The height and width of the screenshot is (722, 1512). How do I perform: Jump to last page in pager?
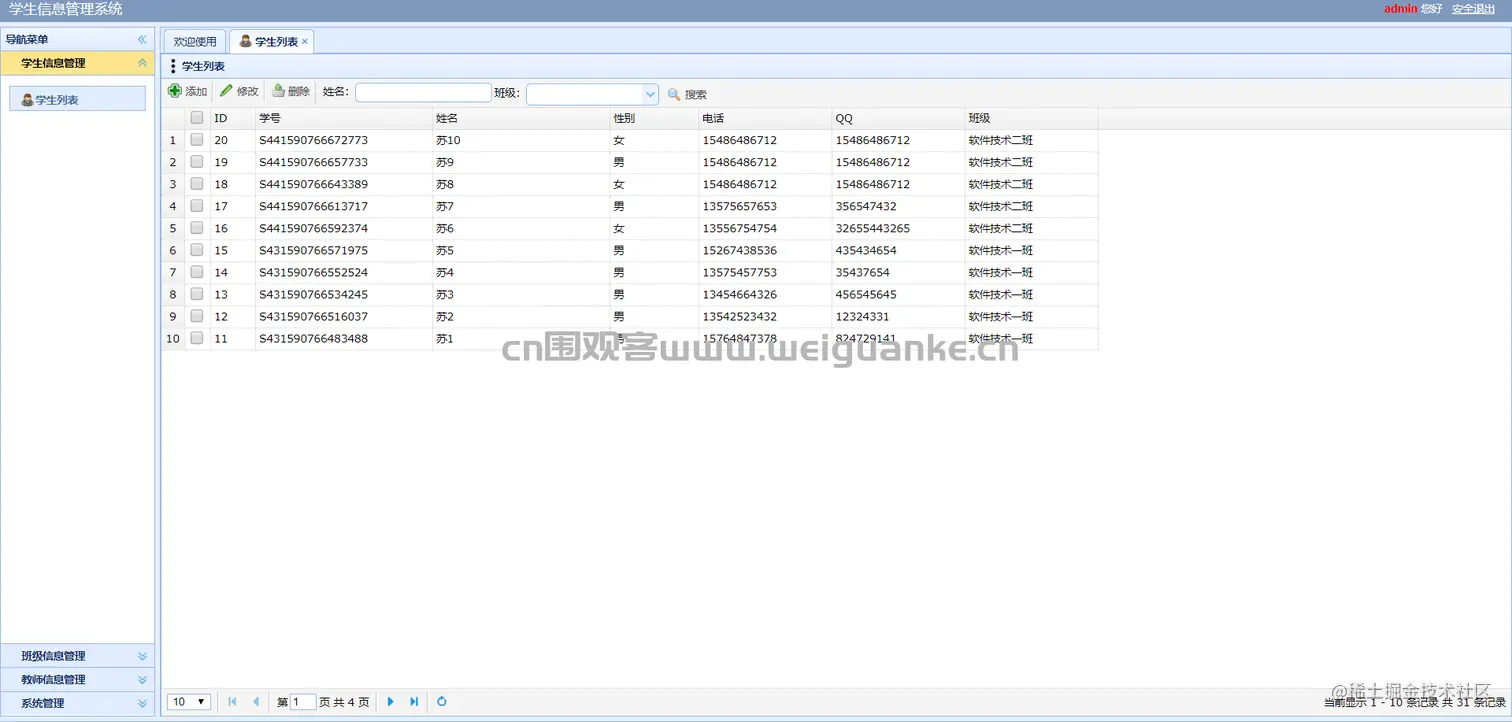tap(414, 702)
